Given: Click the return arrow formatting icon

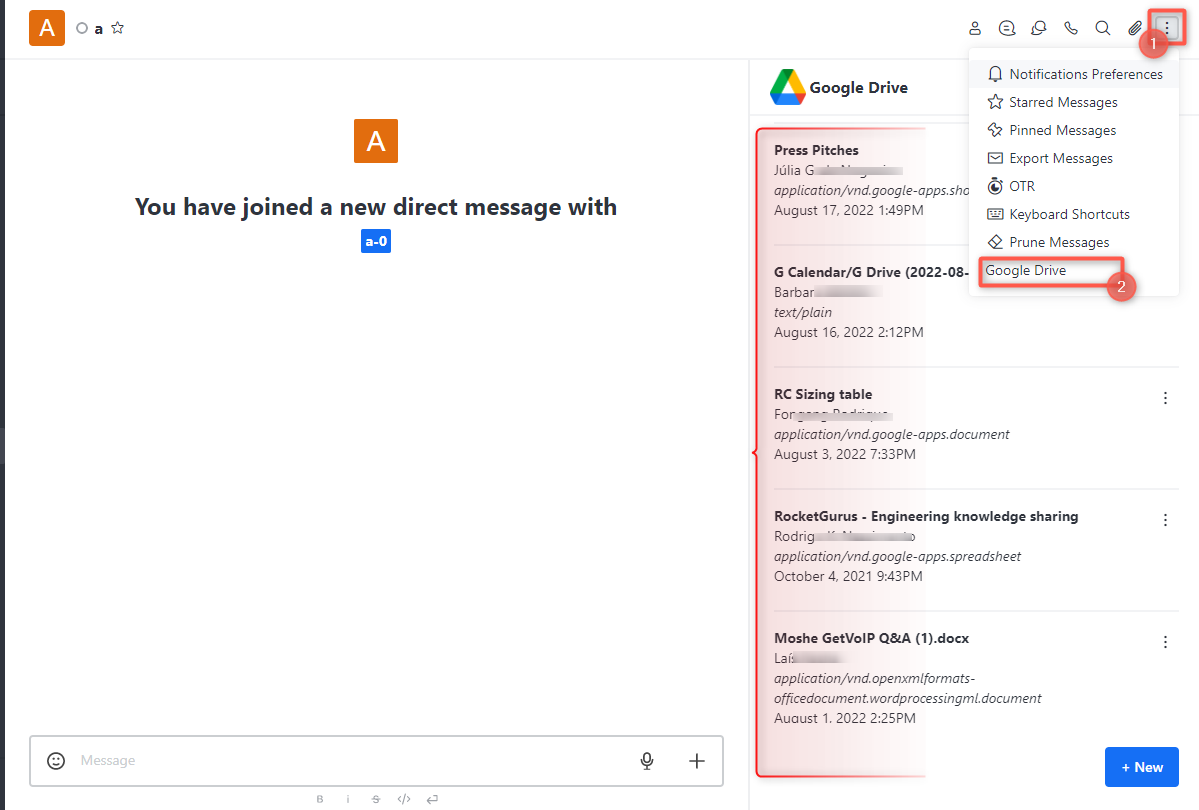Looking at the screenshot, I should [x=432, y=799].
